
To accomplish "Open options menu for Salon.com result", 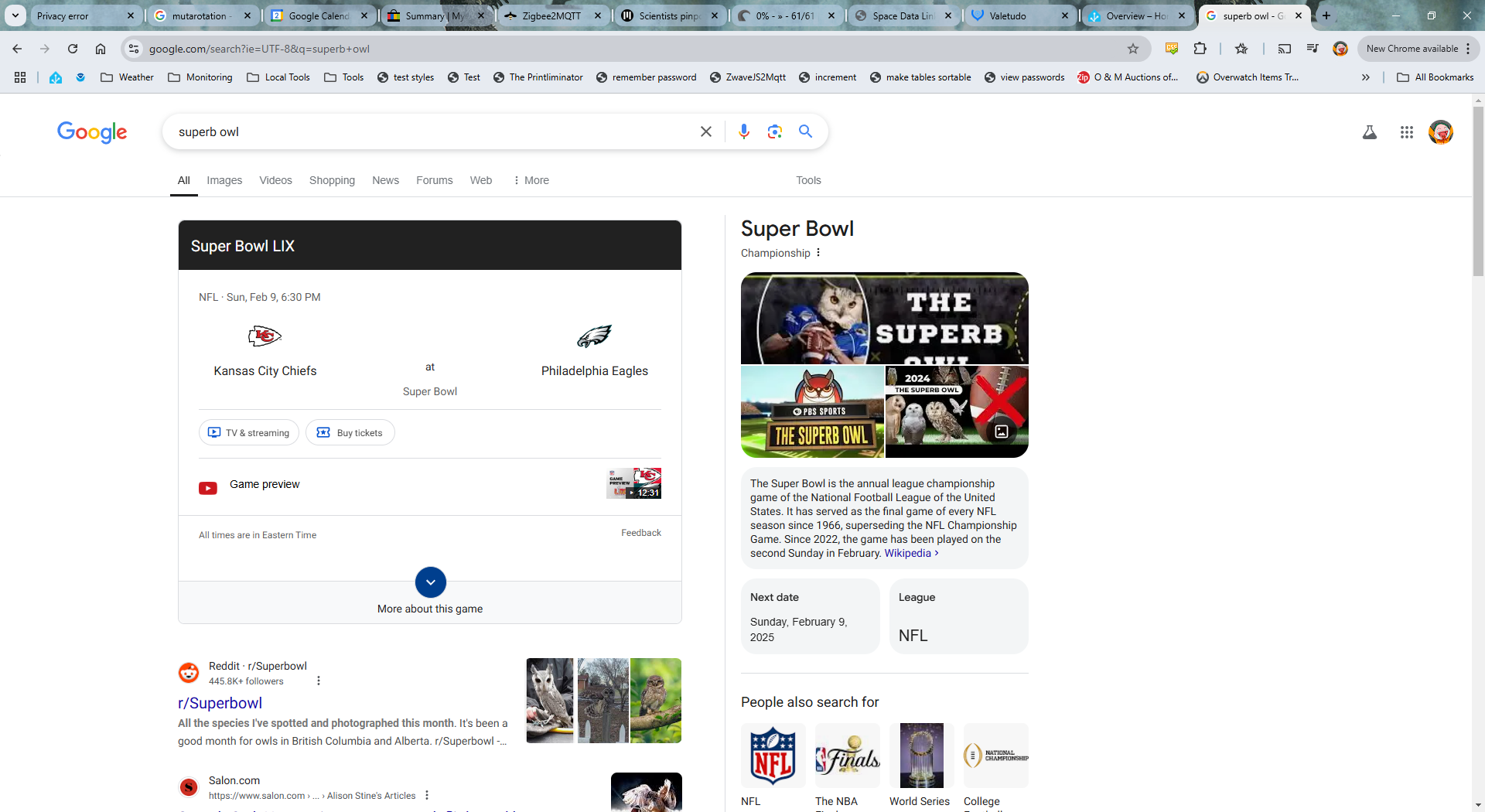I will tap(427, 795).
